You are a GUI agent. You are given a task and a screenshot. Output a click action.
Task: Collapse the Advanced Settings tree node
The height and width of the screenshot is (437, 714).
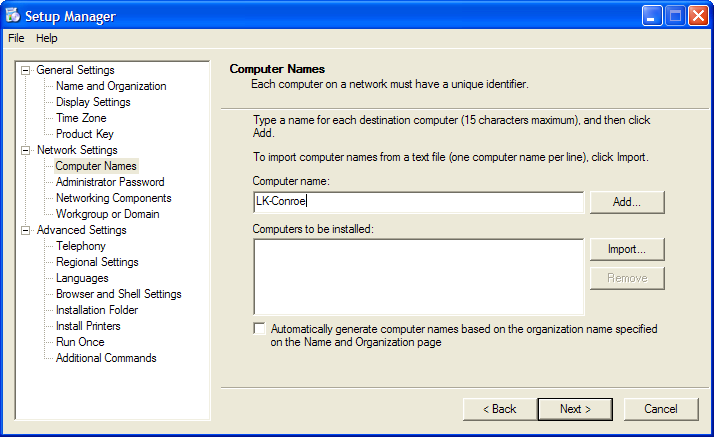click(26, 230)
